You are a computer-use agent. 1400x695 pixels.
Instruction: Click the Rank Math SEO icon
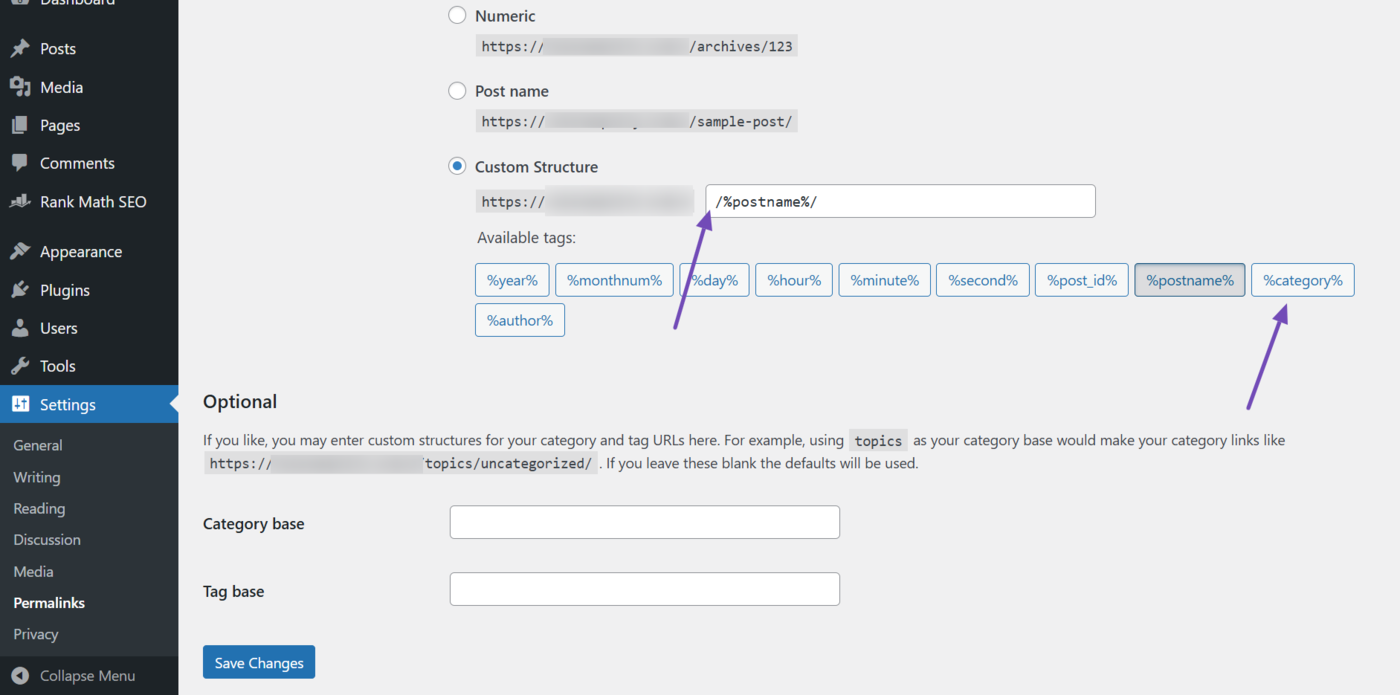click(x=20, y=201)
